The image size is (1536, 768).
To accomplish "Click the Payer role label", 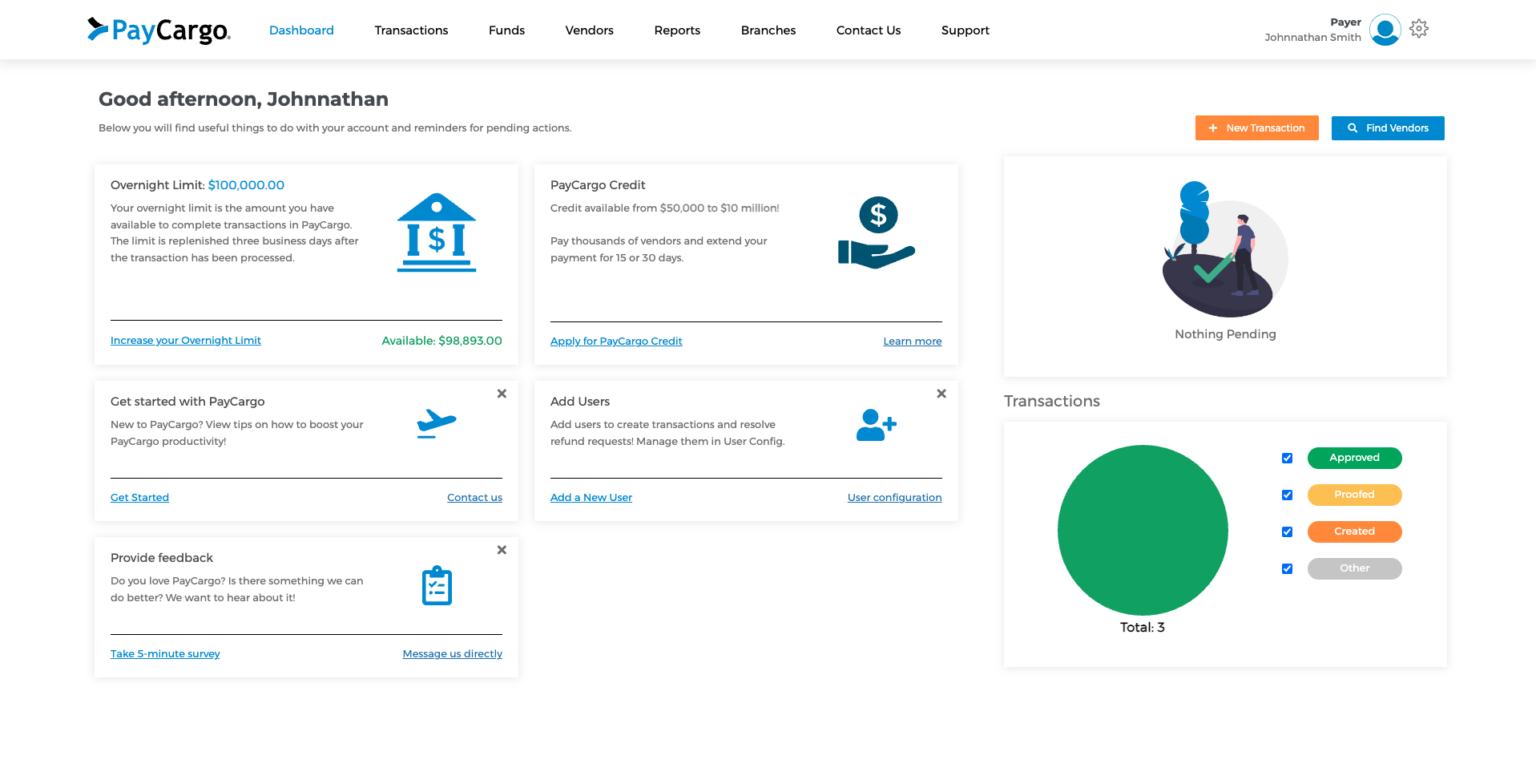I will click(1346, 22).
